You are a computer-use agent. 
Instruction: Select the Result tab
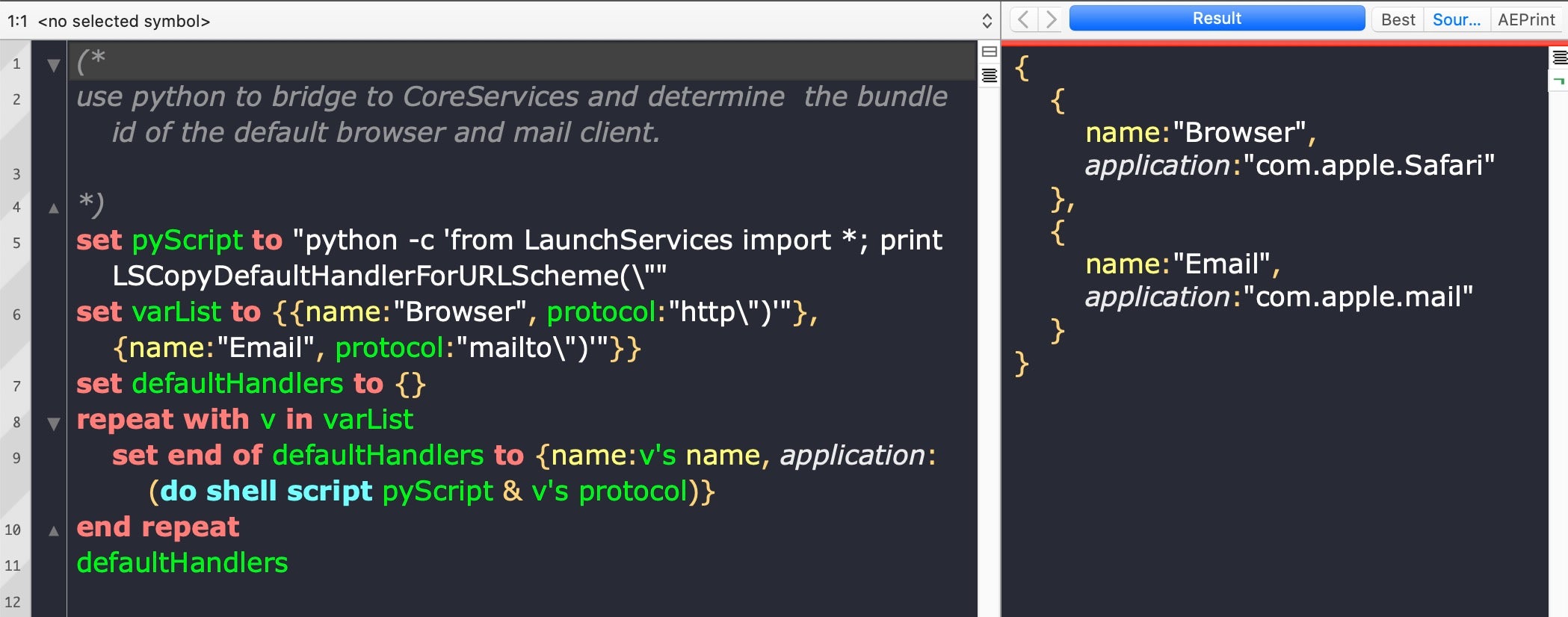point(1216,19)
